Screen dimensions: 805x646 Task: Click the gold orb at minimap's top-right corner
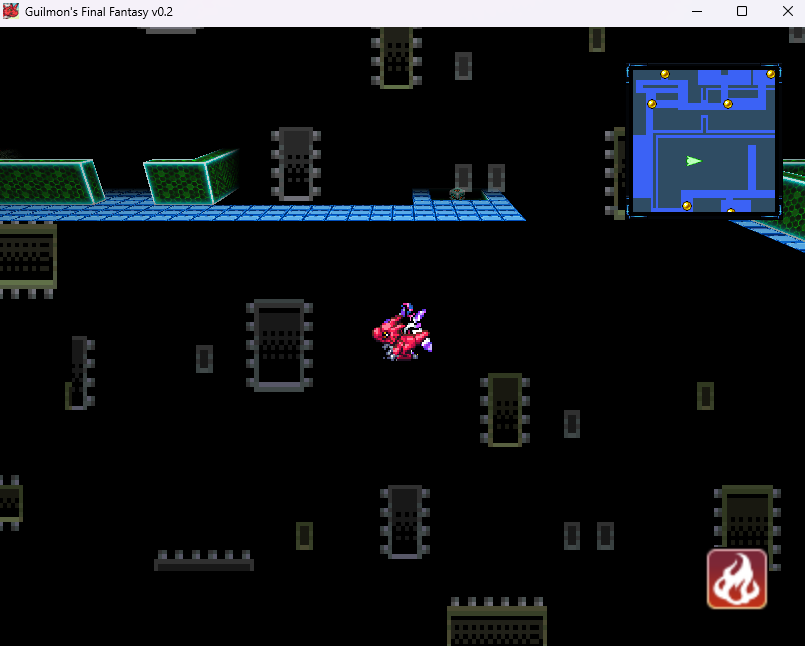click(771, 74)
